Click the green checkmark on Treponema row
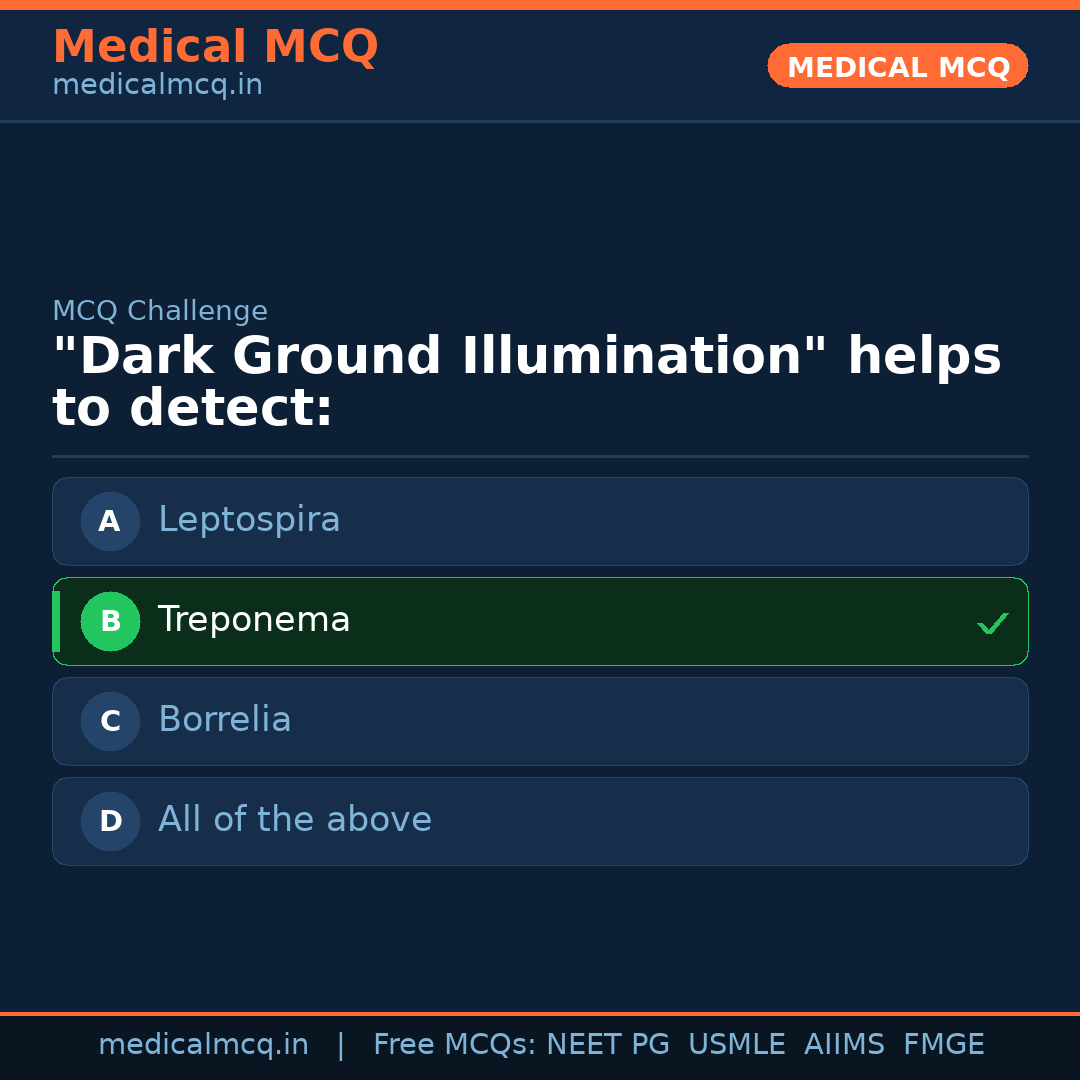 [x=992, y=623]
